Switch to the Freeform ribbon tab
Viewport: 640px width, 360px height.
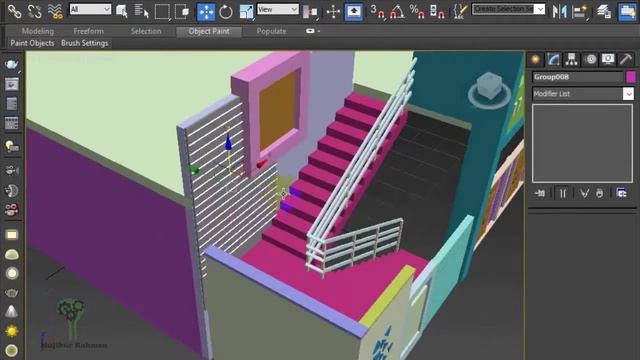pos(89,31)
